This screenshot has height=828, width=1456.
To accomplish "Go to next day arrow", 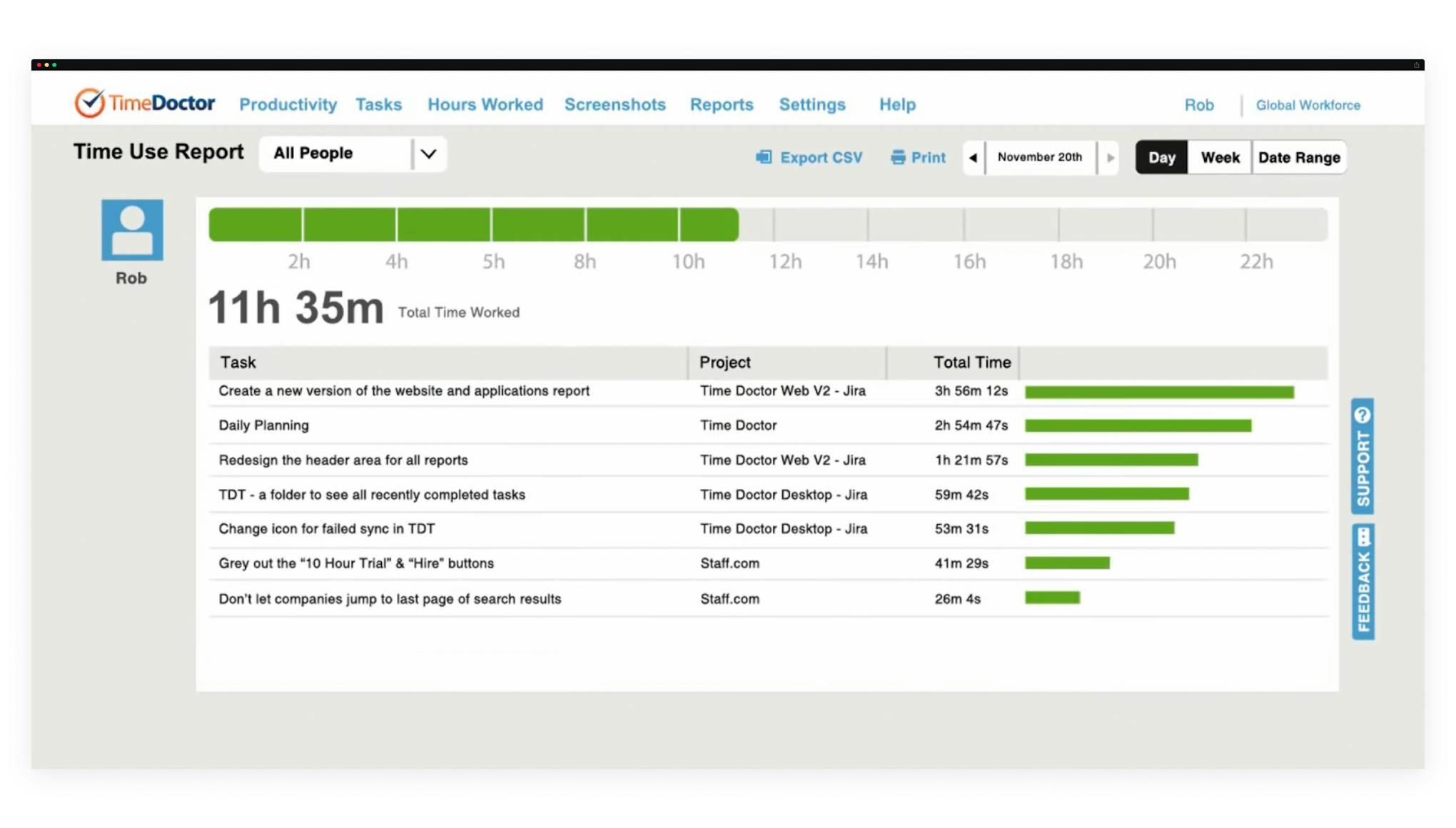I will tap(1109, 158).
